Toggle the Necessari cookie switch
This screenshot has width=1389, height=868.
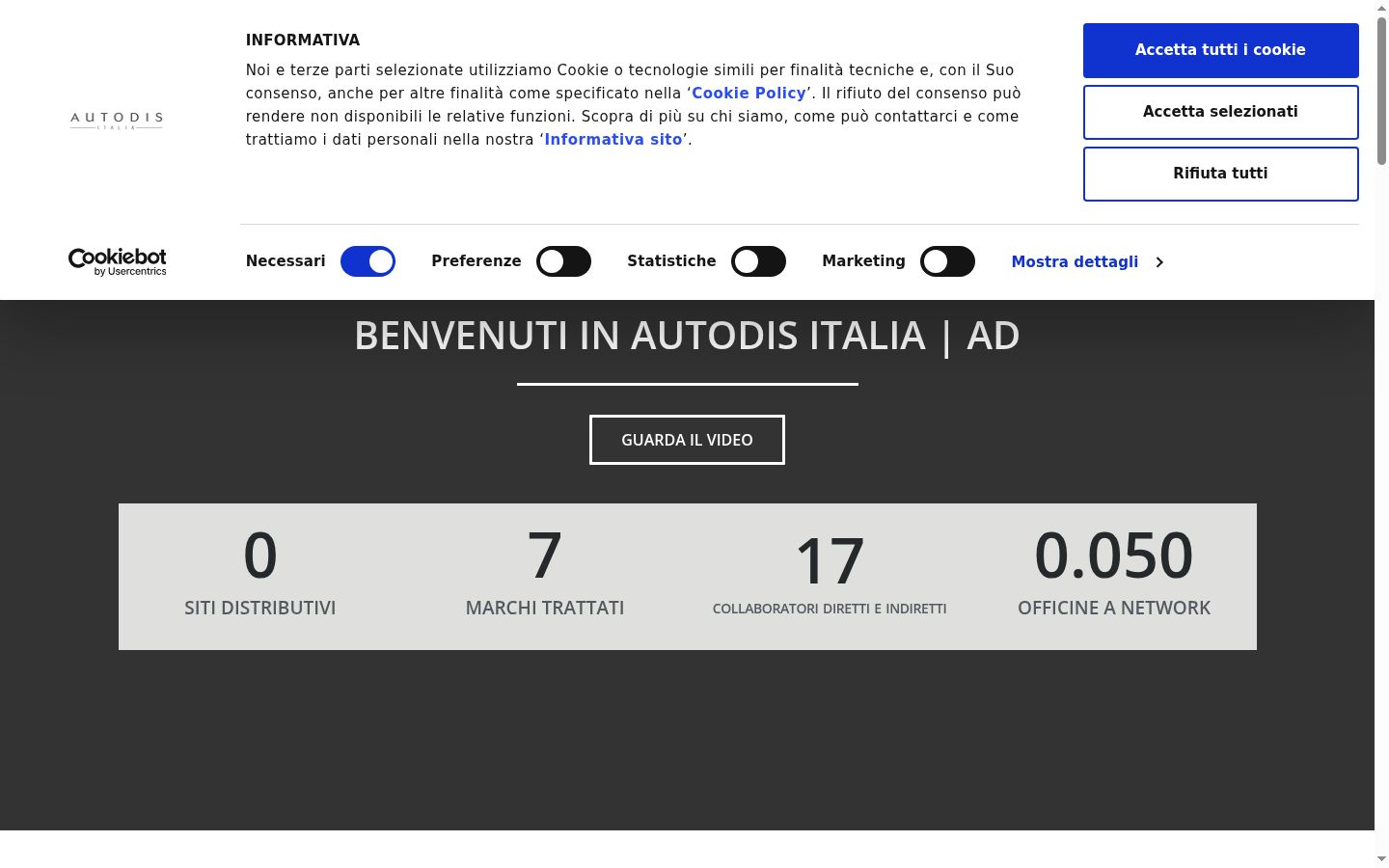coord(368,261)
